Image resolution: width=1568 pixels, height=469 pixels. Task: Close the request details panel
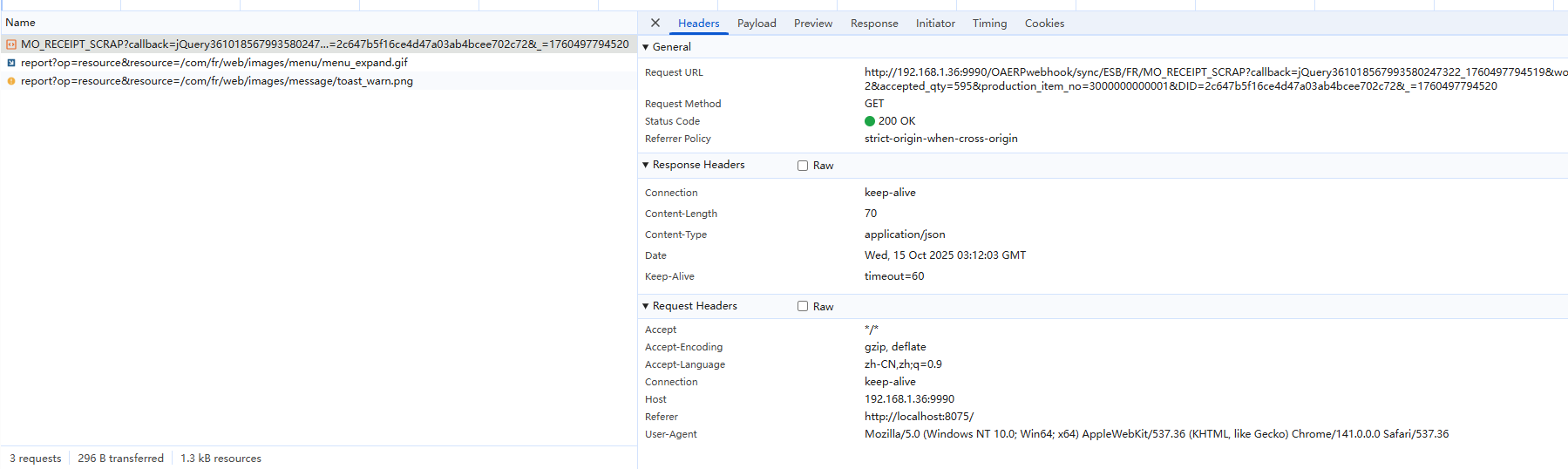click(x=655, y=24)
